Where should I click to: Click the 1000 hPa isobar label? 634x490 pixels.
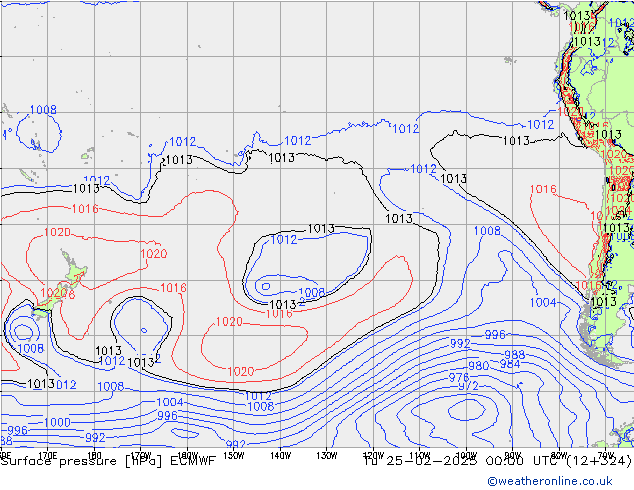click(57, 422)
